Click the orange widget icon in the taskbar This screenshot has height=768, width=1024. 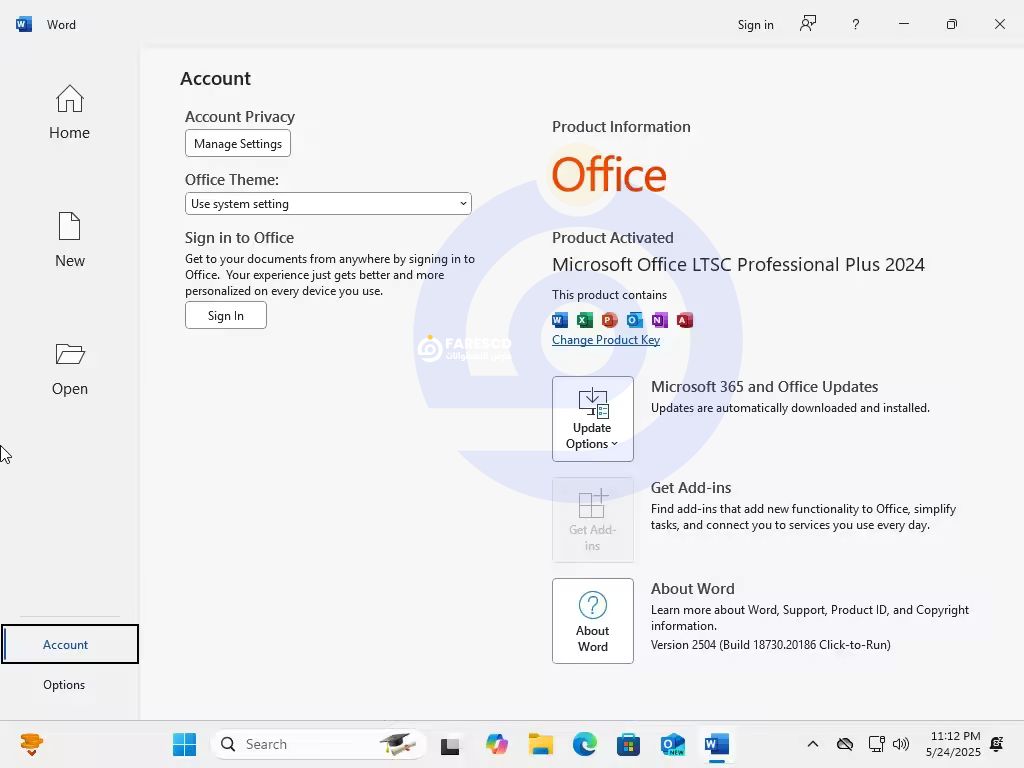point(31,744)
